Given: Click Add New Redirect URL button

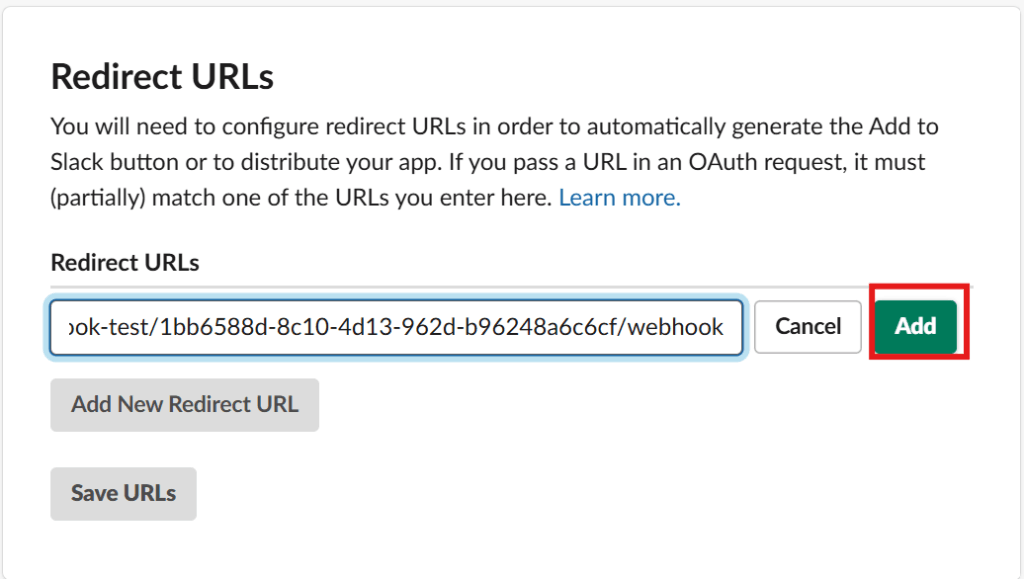Looking at the screenshot, I should click(184, 405).
